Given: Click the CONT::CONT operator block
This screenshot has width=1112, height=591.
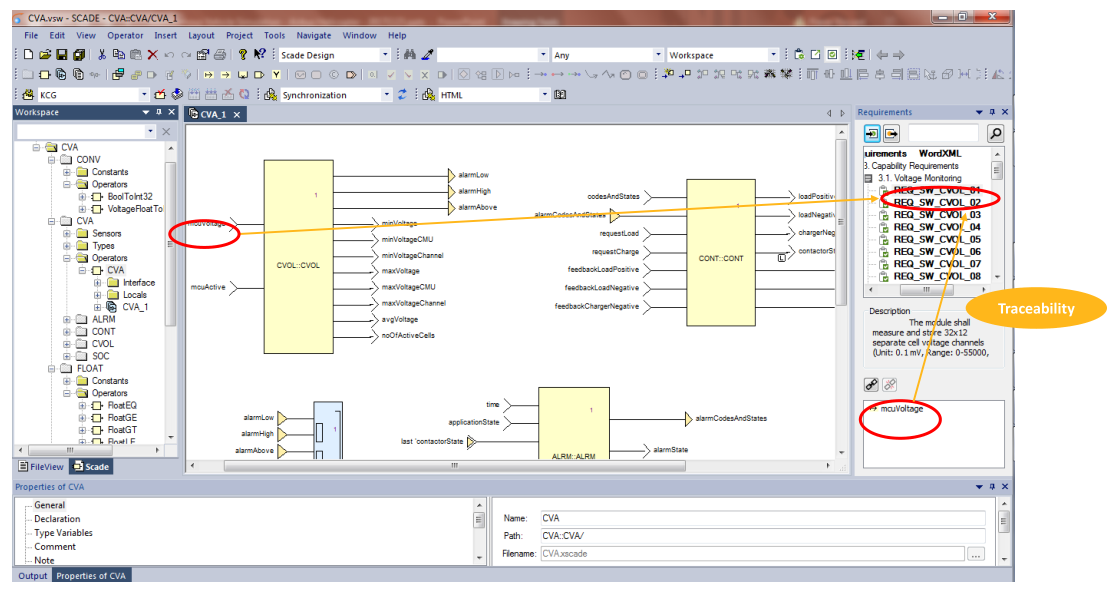Looking at the screenshot, I should [x=721, y=252].
